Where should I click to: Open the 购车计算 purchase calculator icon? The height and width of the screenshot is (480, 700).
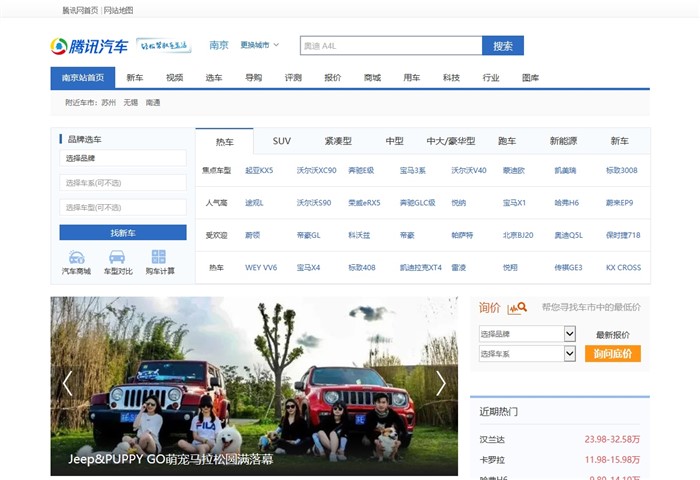159,262
